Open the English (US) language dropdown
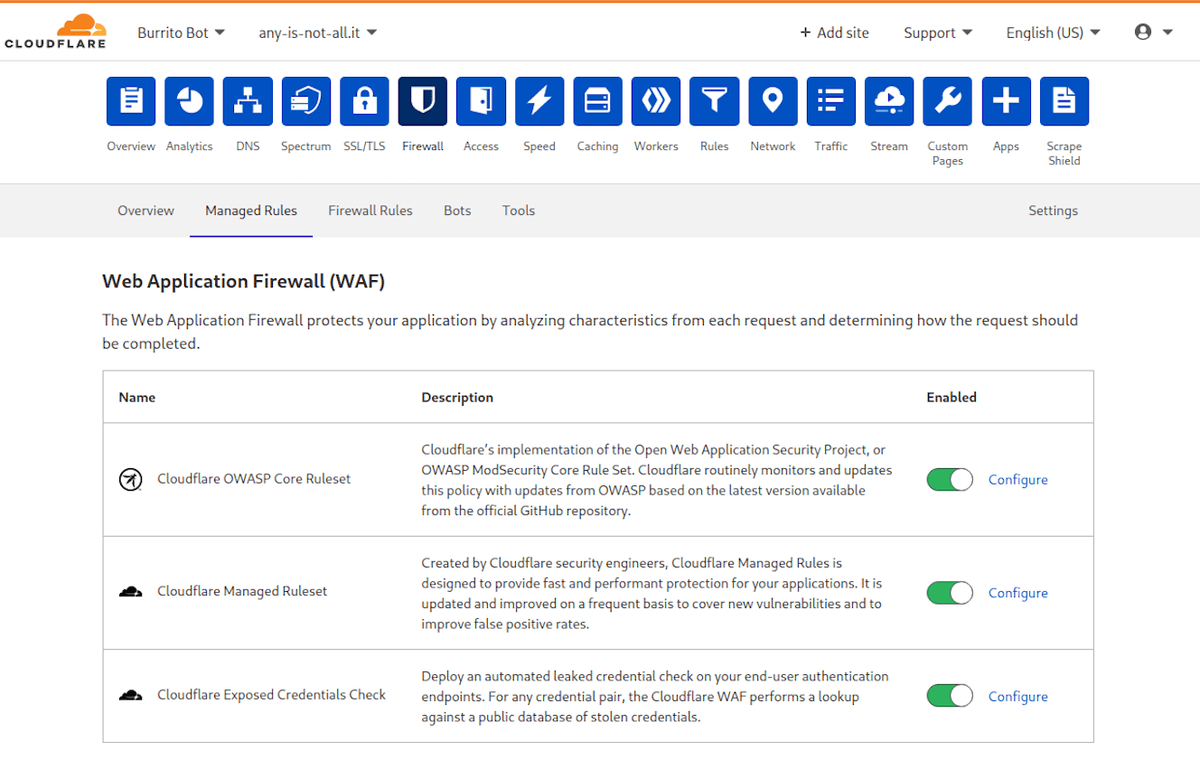The width and height of the screenshot is (1200, 770). pos(1053,33)
